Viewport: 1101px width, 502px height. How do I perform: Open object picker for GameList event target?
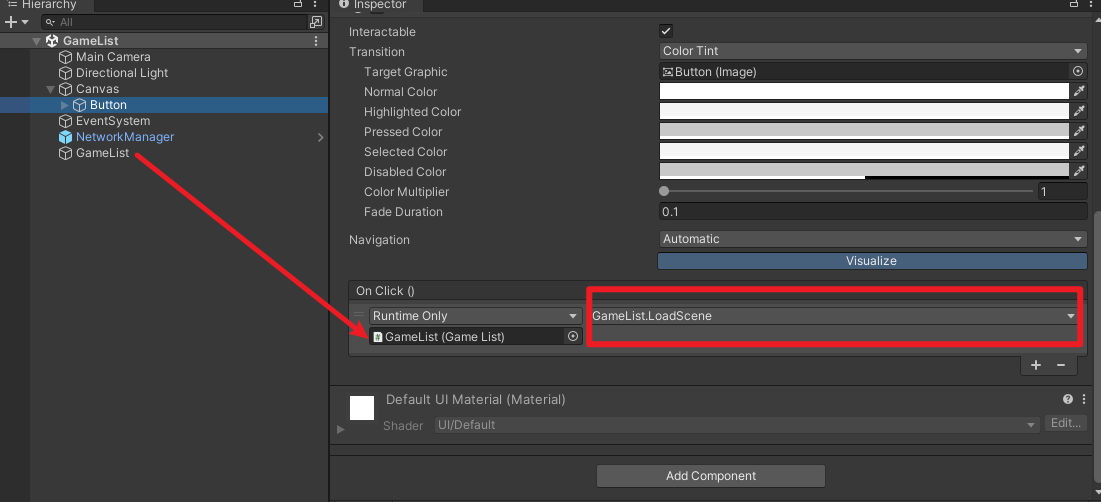(x=573, y=337)
